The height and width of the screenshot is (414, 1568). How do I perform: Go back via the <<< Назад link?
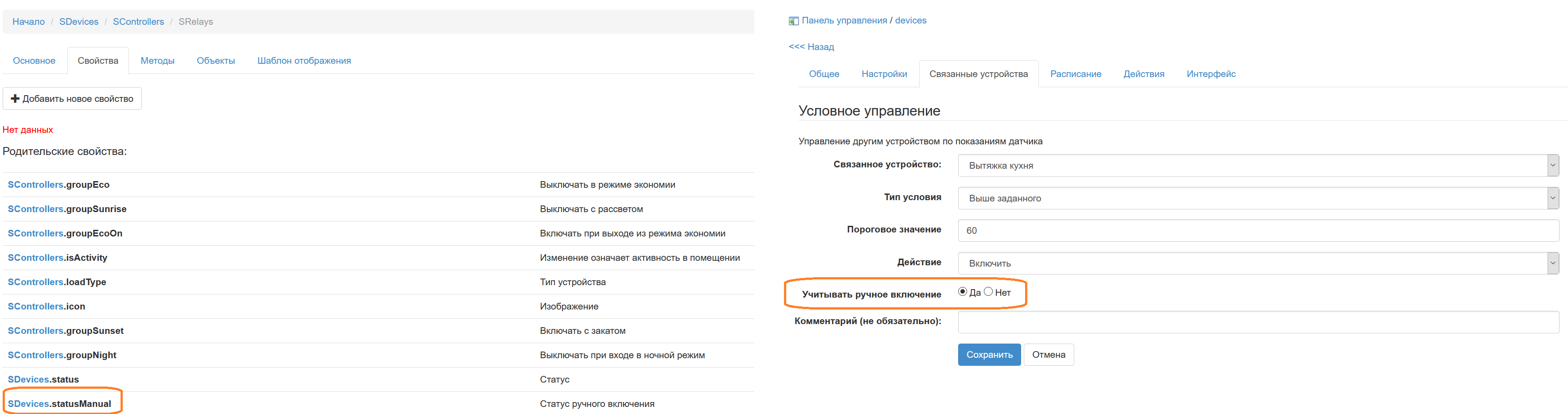[811, 47]
